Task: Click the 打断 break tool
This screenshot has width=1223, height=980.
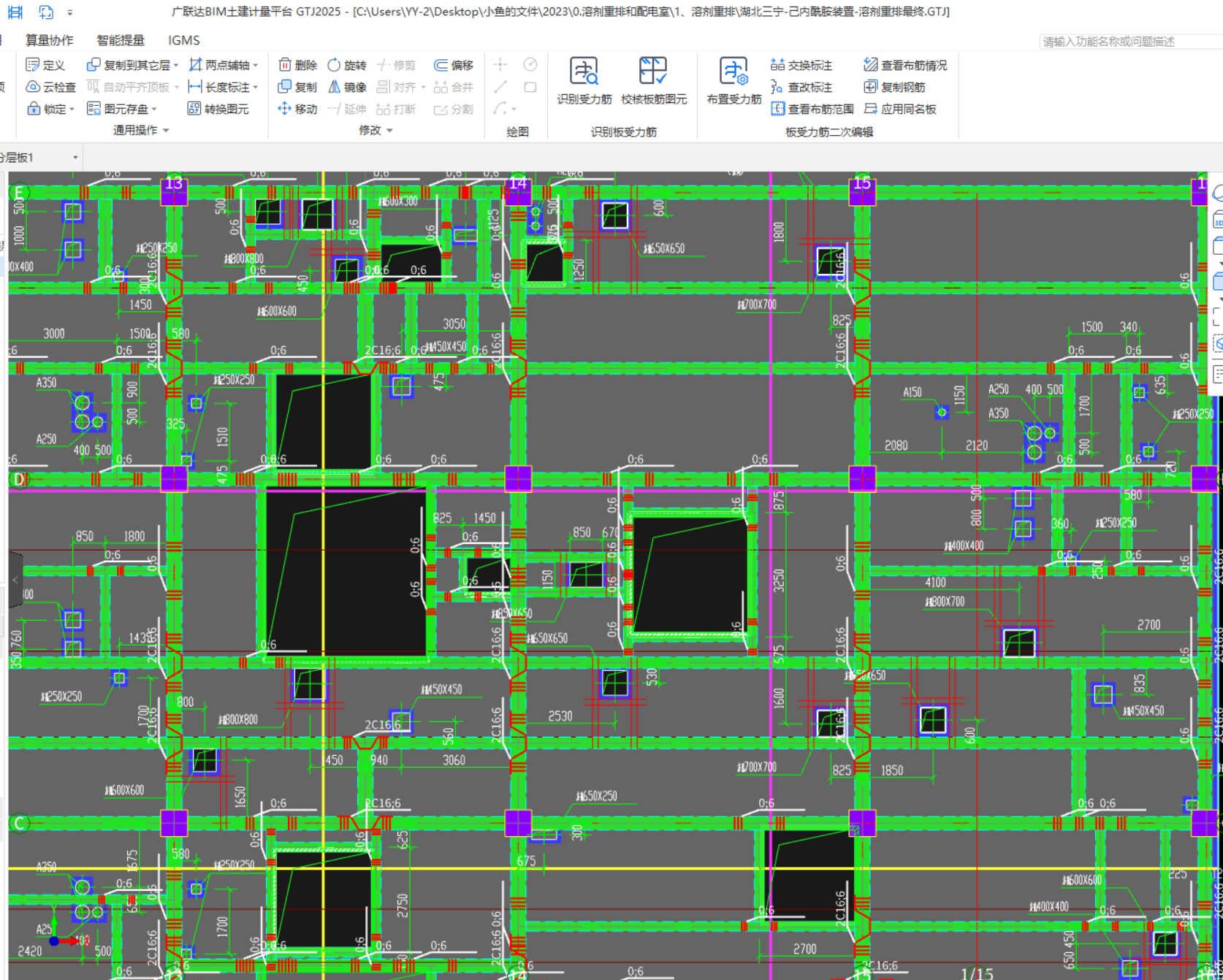Action: point(396,109)
